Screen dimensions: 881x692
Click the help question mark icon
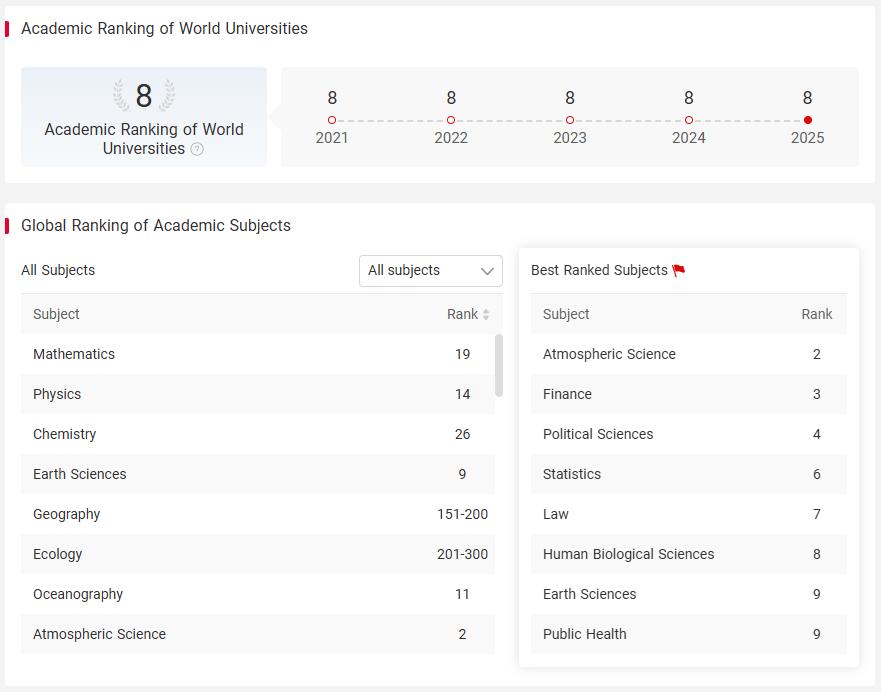click(x=197, y=149)
